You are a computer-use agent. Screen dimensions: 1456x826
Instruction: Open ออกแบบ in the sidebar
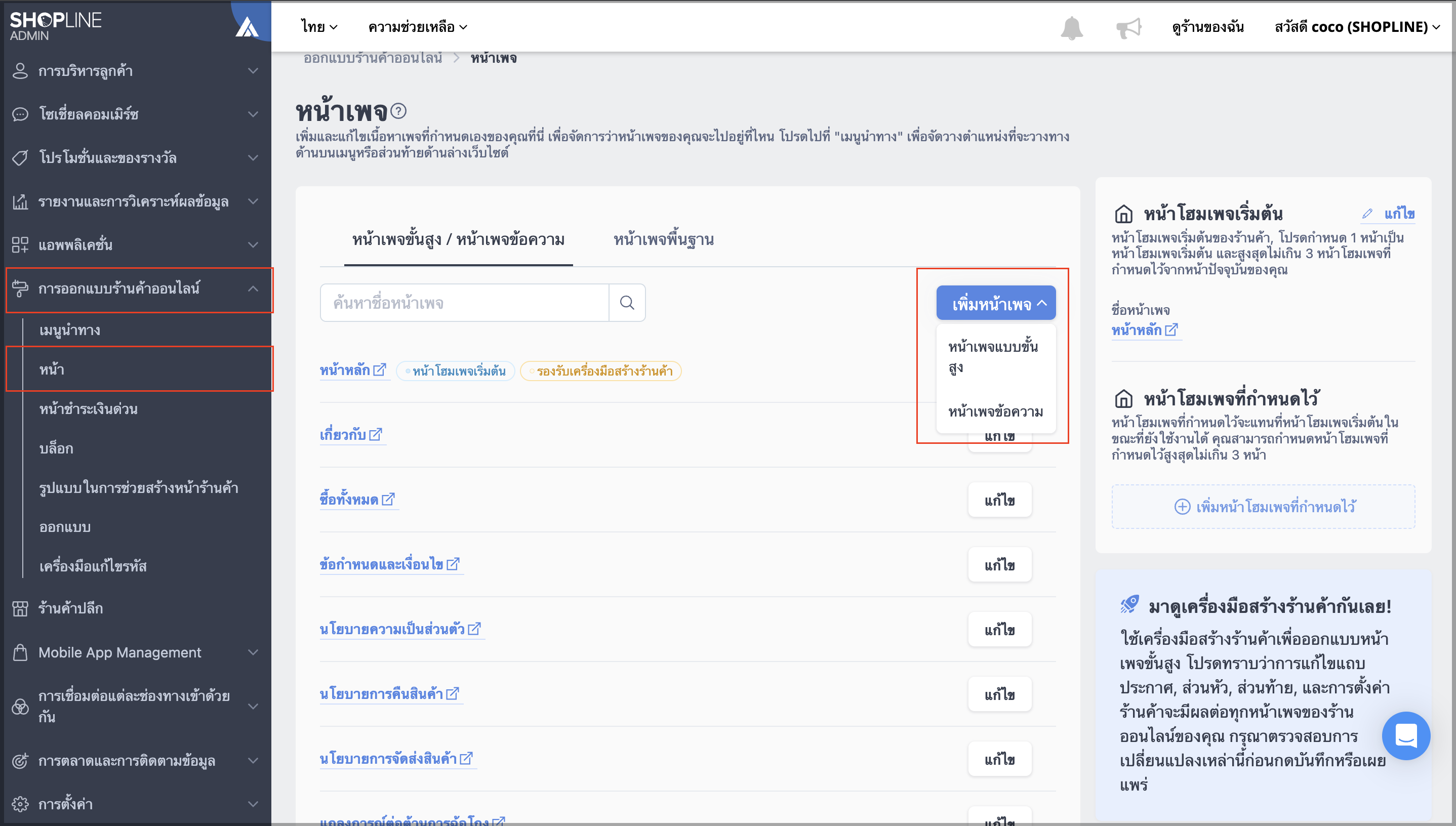(x=65, y=527)
